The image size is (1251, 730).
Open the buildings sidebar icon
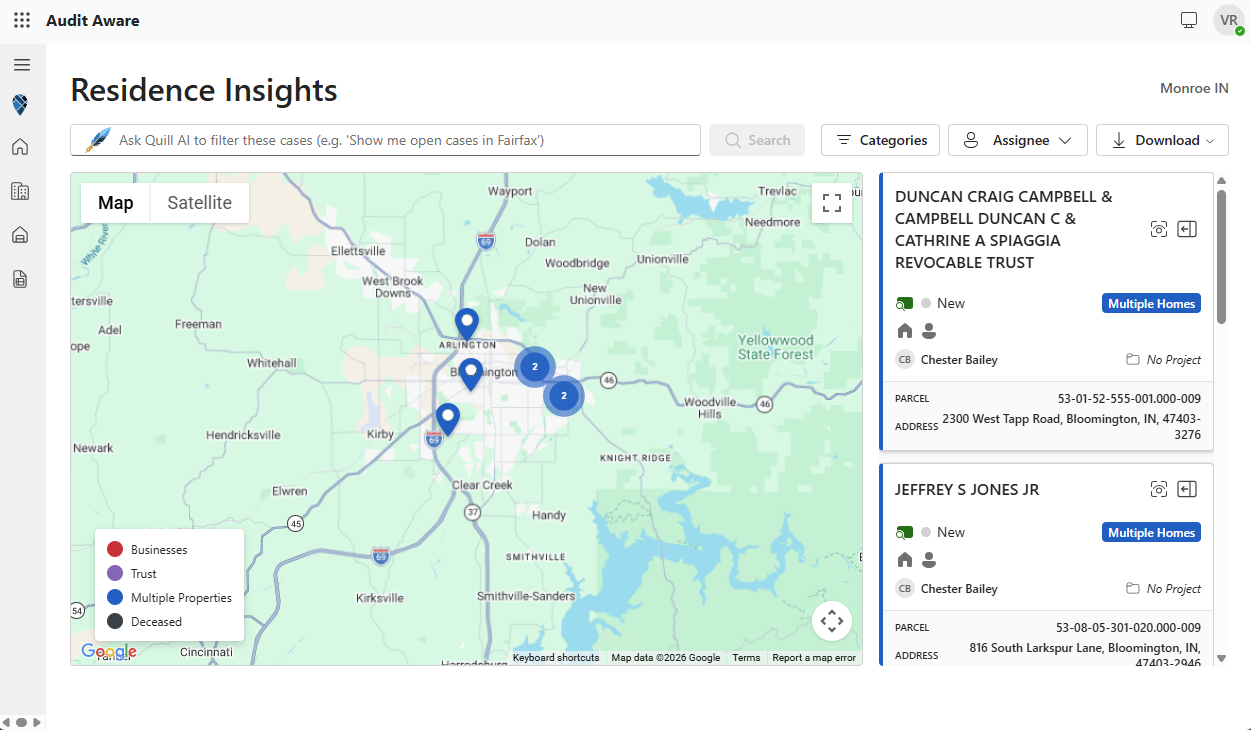(x=20, y=191)
